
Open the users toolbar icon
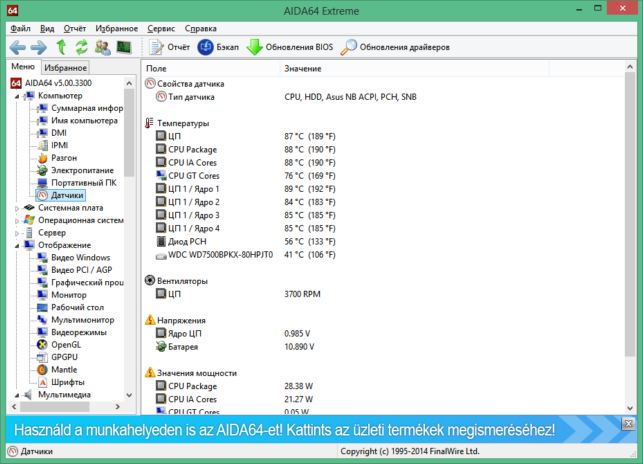pos(103,48)
